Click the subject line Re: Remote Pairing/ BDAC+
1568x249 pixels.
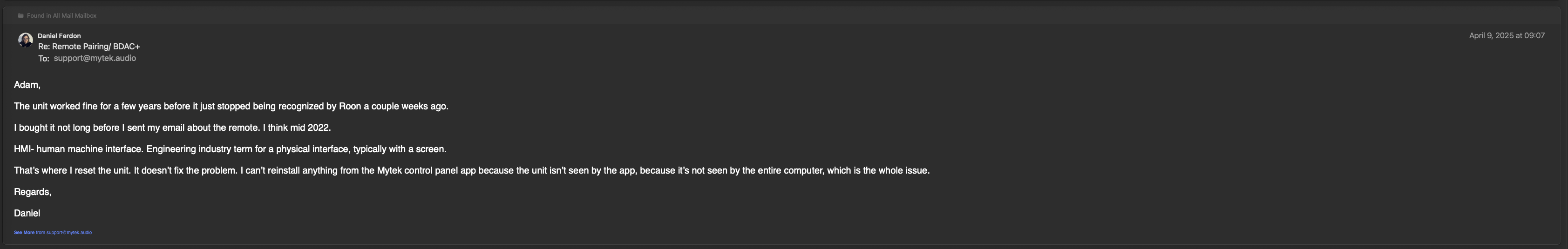[89, 47]
